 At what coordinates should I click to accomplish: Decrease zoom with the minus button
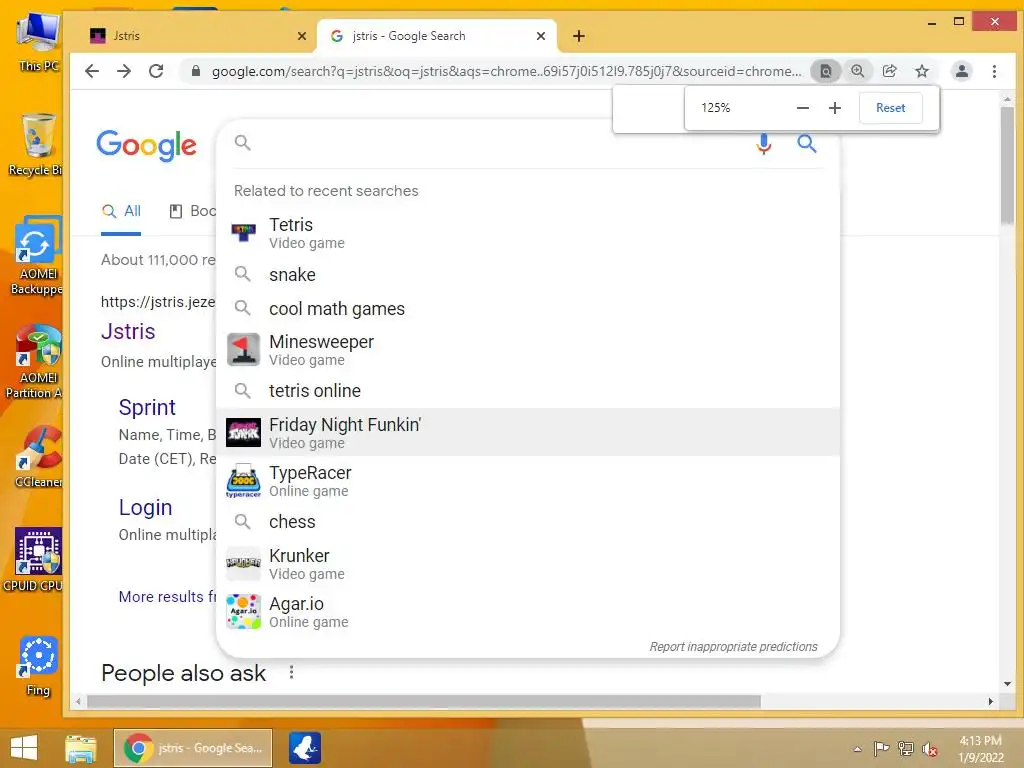point(803,108)
